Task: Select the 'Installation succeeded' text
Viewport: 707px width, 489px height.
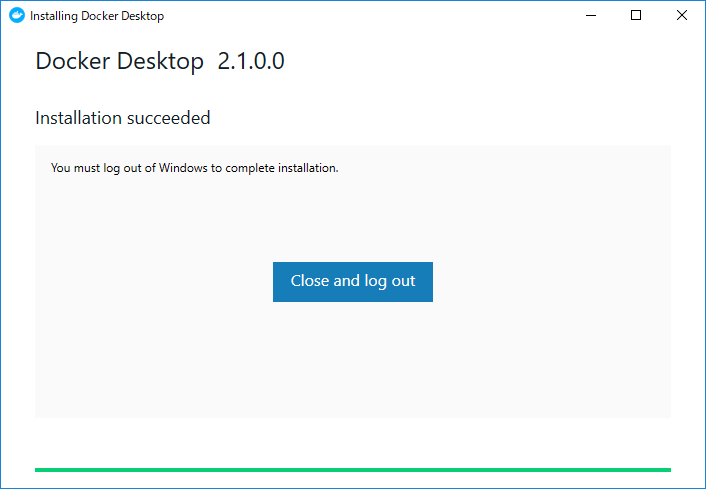Action: pos(123,118)
